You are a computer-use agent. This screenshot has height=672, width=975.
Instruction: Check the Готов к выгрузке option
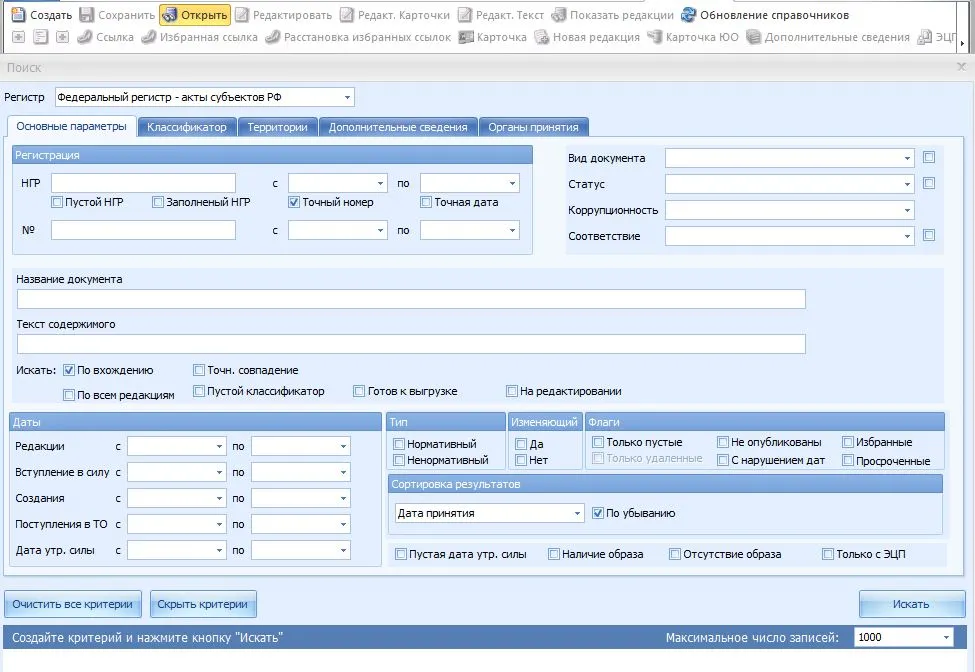tap(359, 391)
